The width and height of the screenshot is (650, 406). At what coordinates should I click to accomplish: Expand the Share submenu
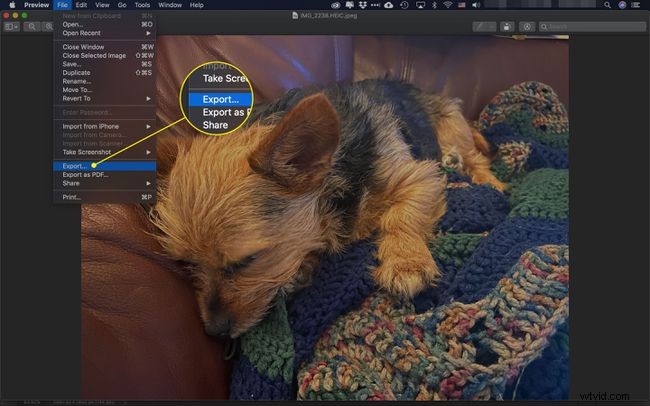click(x=104, y=183)
